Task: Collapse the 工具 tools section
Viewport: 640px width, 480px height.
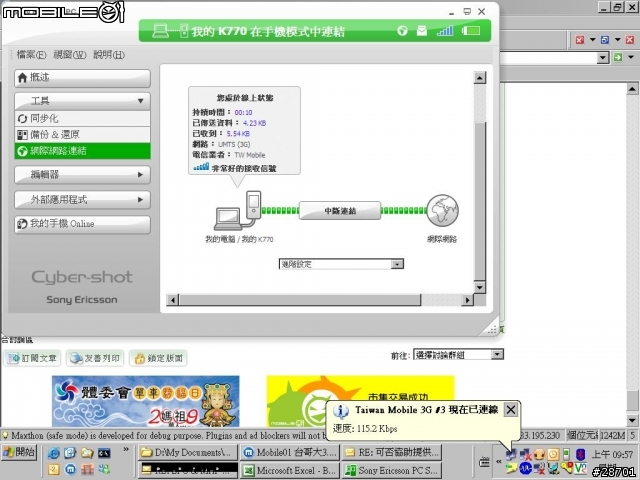Action: [82, 101]
